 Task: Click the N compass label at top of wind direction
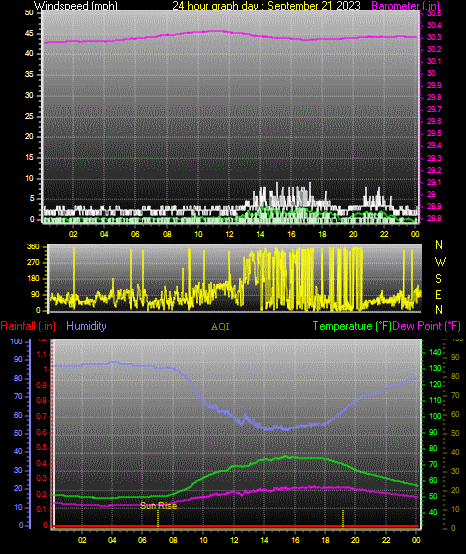point(439,244)
